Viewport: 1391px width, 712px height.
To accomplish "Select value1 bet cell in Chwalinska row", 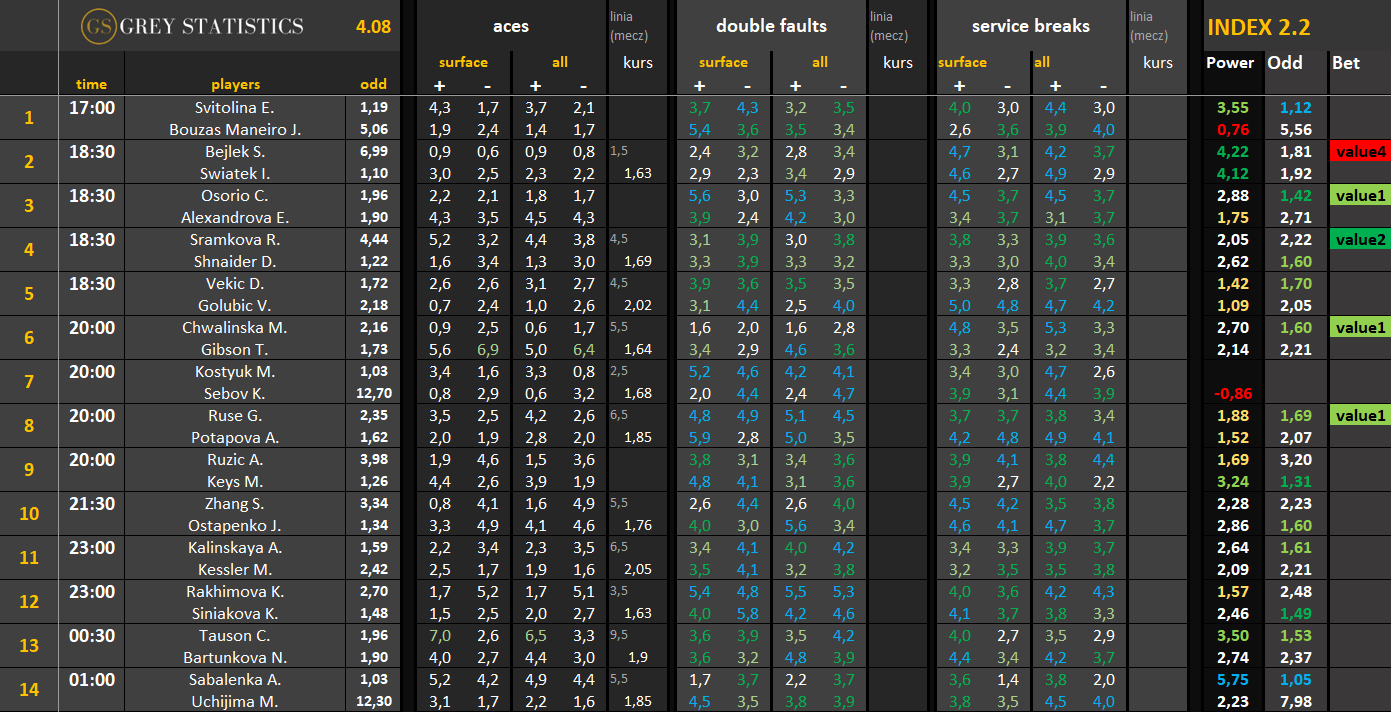I will coord(1360,328).
